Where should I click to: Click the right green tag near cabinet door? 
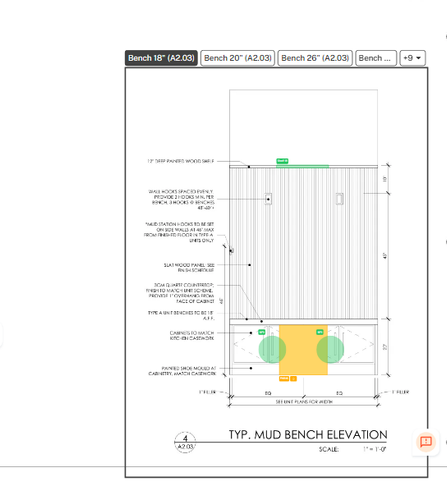coord(320,332)
